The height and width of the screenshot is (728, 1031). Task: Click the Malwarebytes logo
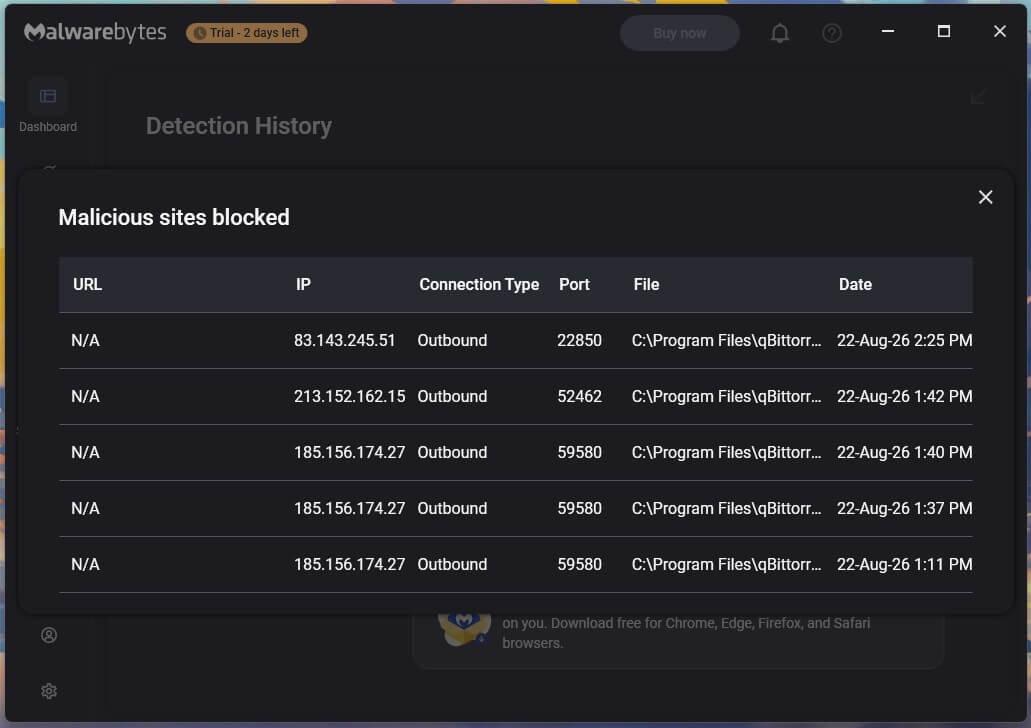(95, 32)
